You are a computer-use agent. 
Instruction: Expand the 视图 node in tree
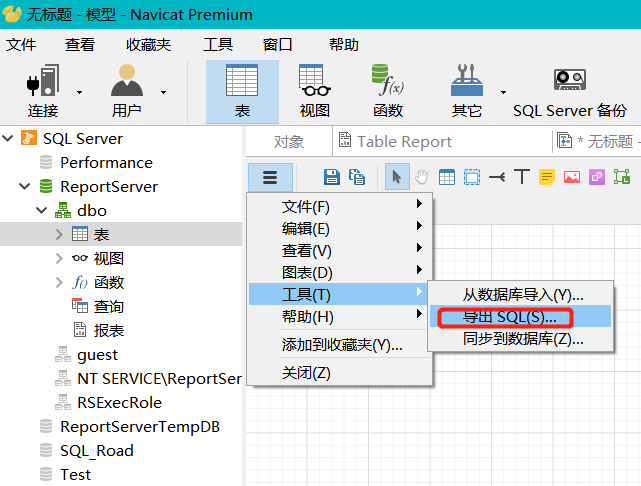60,259
